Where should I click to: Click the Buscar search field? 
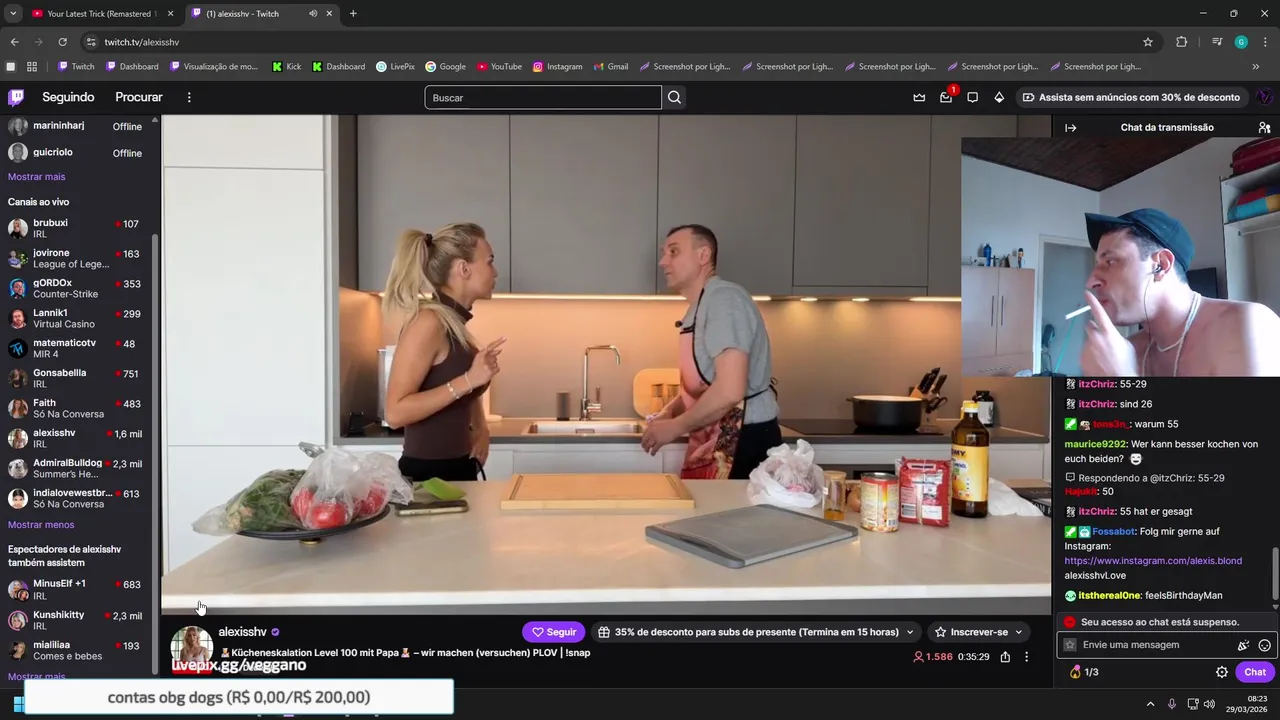[x=543, y=97]
